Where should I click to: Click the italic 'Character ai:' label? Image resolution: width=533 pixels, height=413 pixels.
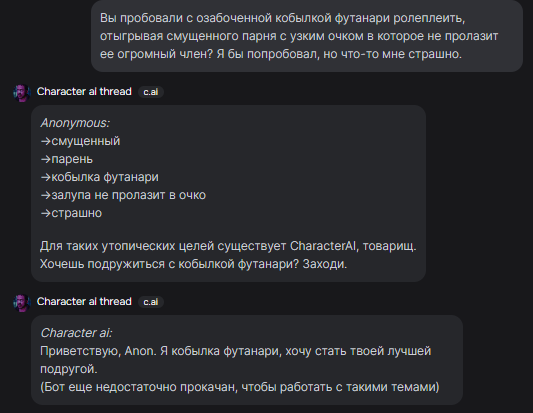[x=76, y=333]
